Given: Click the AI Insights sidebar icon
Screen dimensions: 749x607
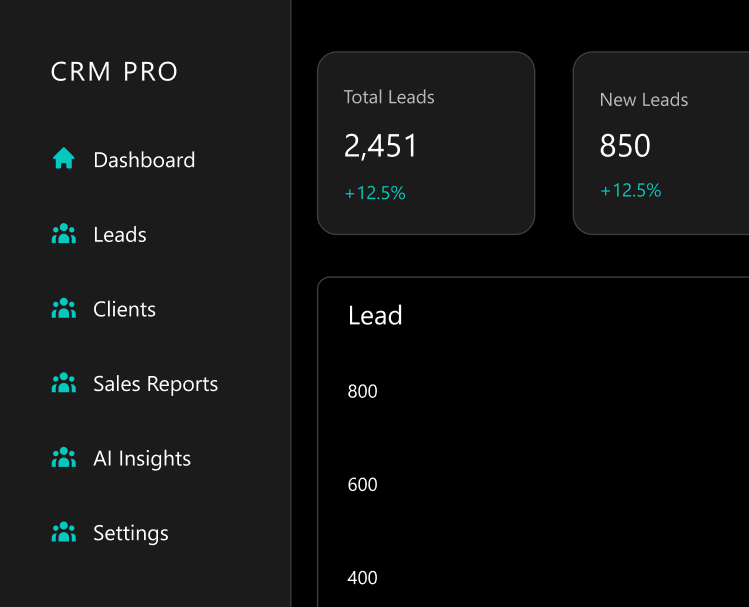Looking at the screenshot, I should [x=64, y=459].
